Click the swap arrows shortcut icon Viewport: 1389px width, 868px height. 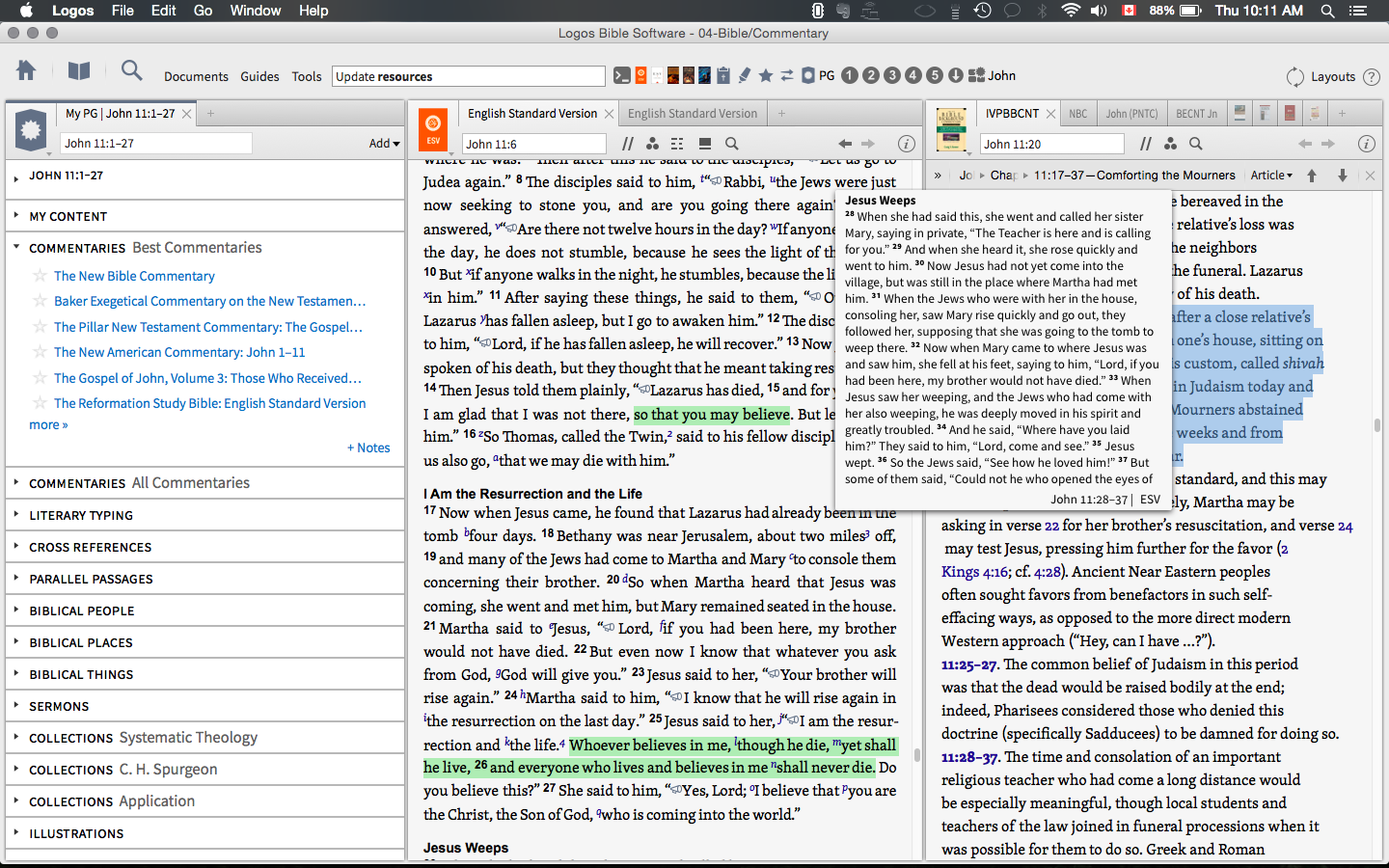(787, 75)
